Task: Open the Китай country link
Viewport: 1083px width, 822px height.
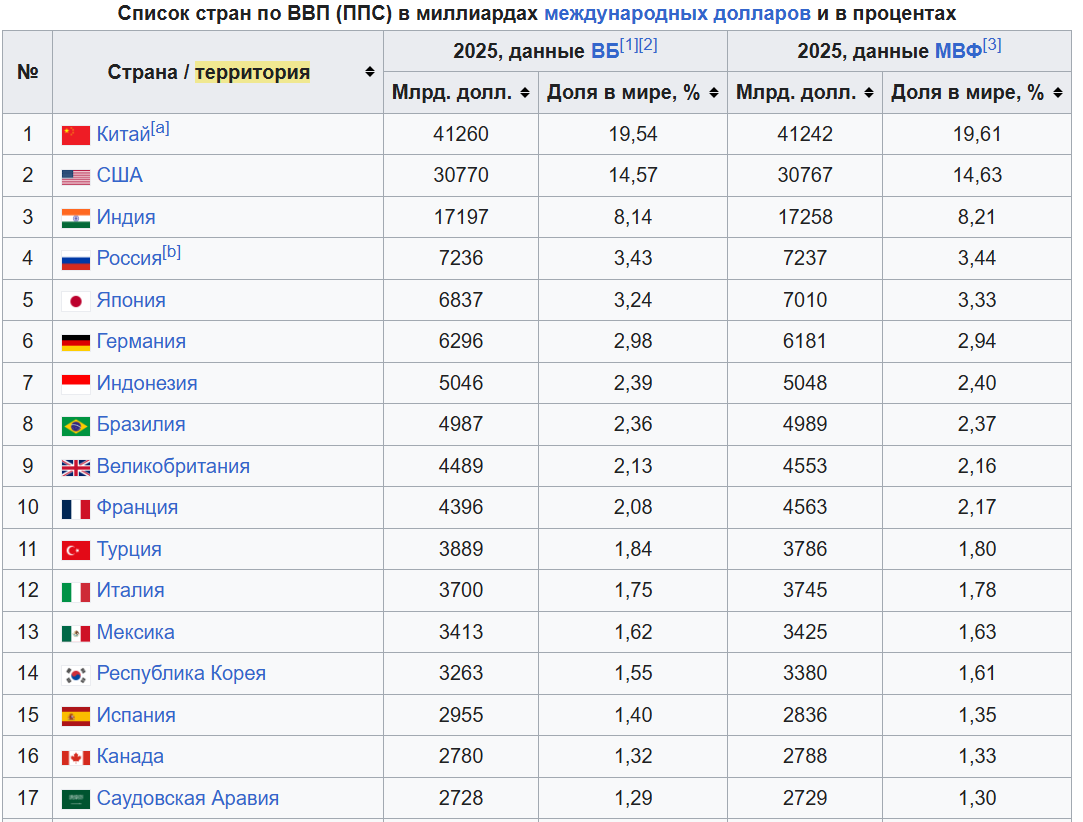Action: 124,134
